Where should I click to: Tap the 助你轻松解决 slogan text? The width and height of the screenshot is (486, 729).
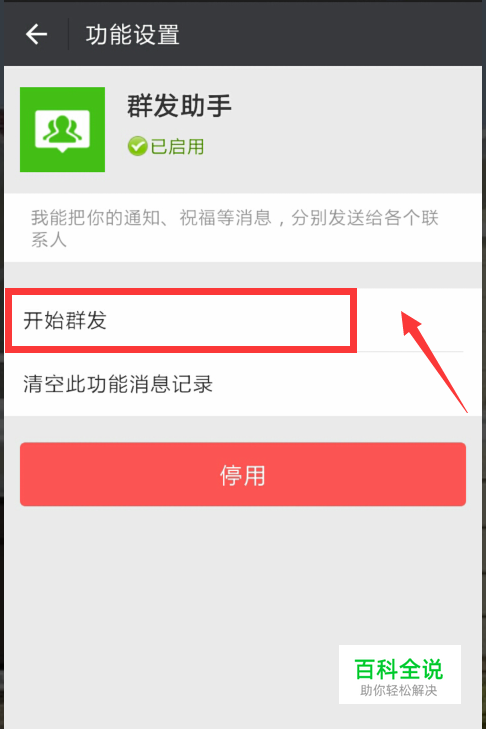tap(399, 690)
